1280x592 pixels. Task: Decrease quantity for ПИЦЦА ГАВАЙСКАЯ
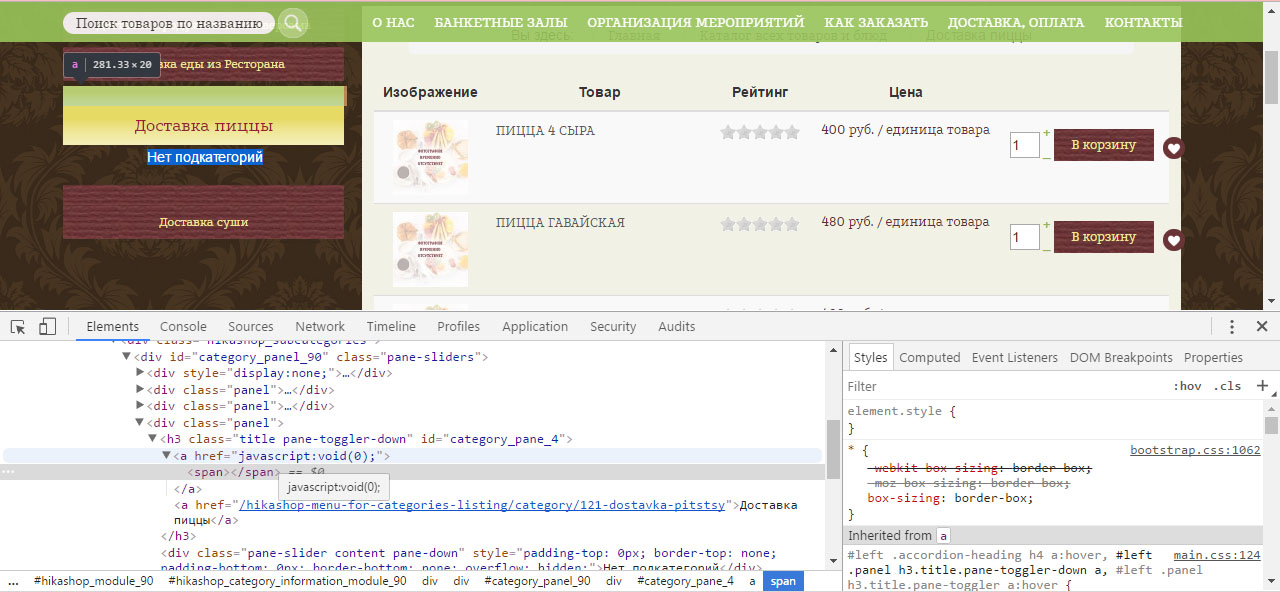click(1047, 249)
